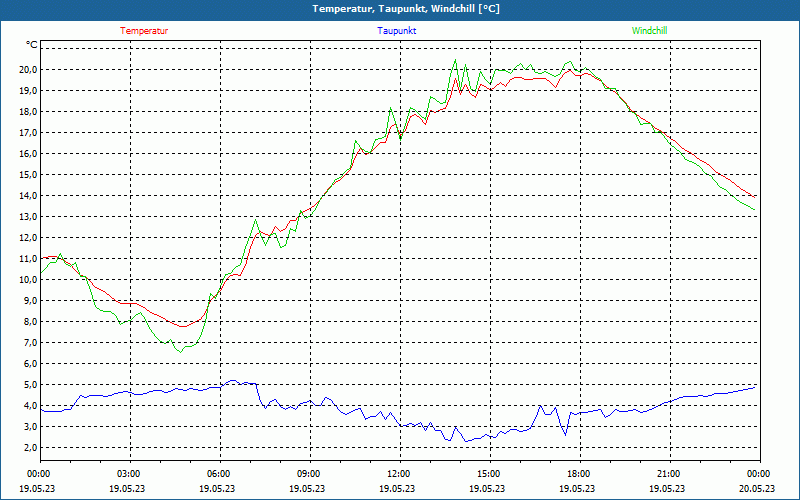Select the 2,0 y-axis value
The image size is (800, 500).
pyautogui.click(x=30, y=448)
